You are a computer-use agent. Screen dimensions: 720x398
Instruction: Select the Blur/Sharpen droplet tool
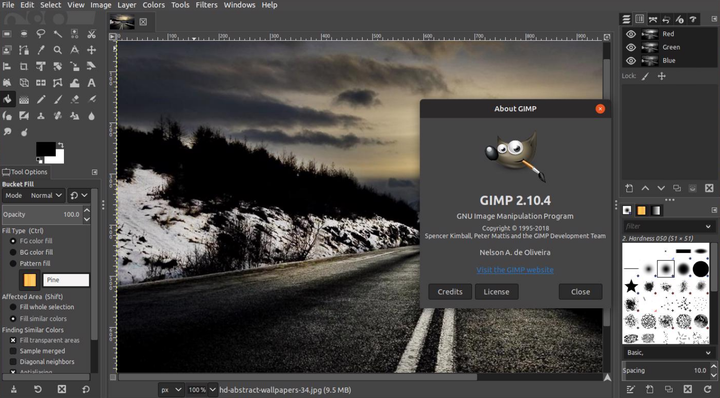pyautogui.click(x=91, y=116)
